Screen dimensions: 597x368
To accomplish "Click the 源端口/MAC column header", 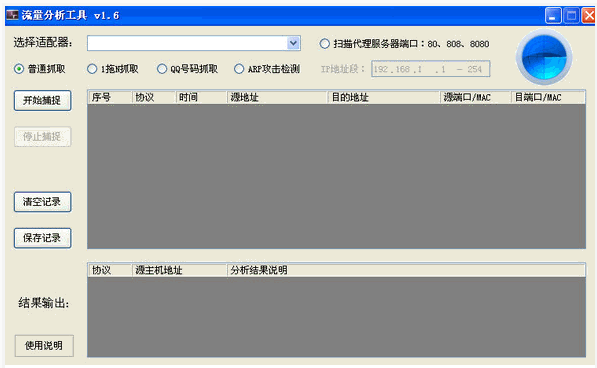I will [x=476, y=97].
